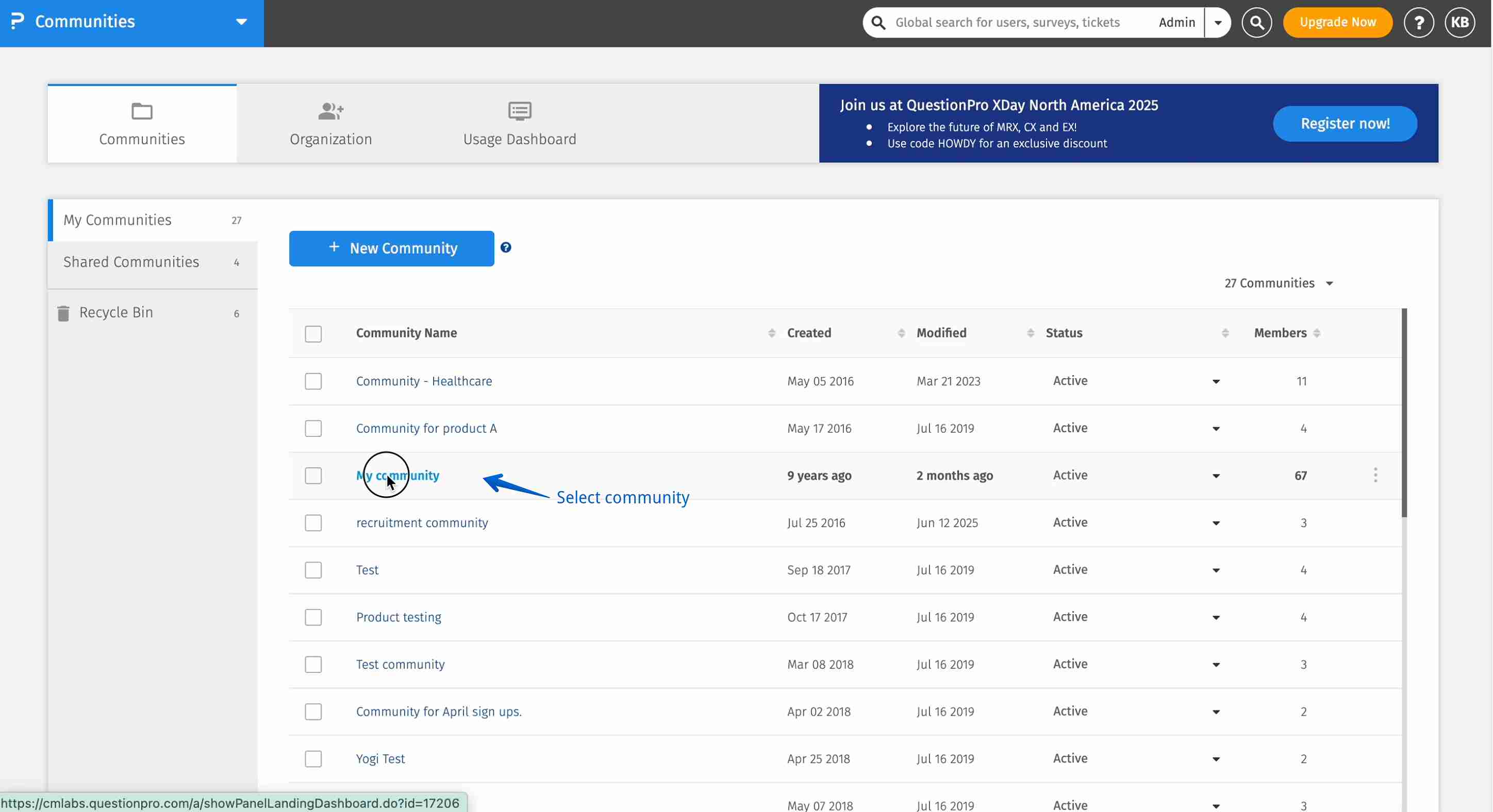The height and width of the screenshot is (812, 1493).
Task: Click the blue help icon beside New Community
Action: click(505, 247)
